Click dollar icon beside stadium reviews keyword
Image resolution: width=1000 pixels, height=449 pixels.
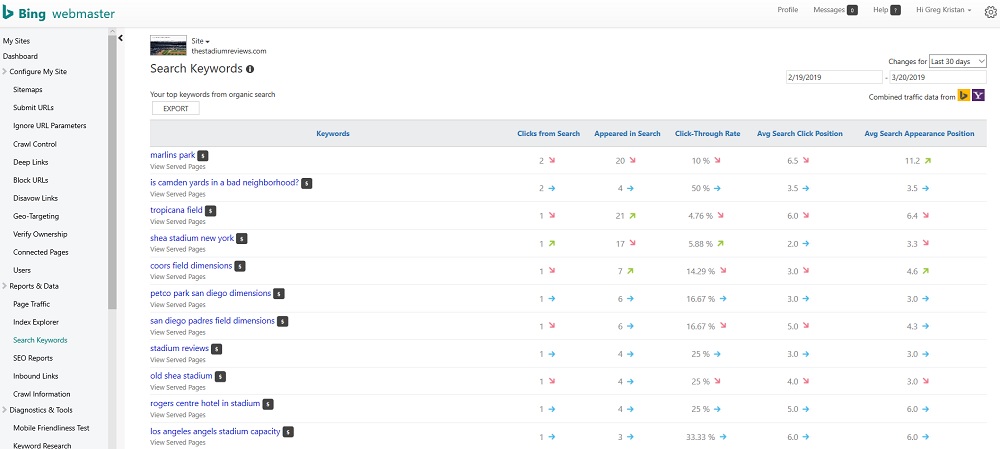(x=217, y=349)
